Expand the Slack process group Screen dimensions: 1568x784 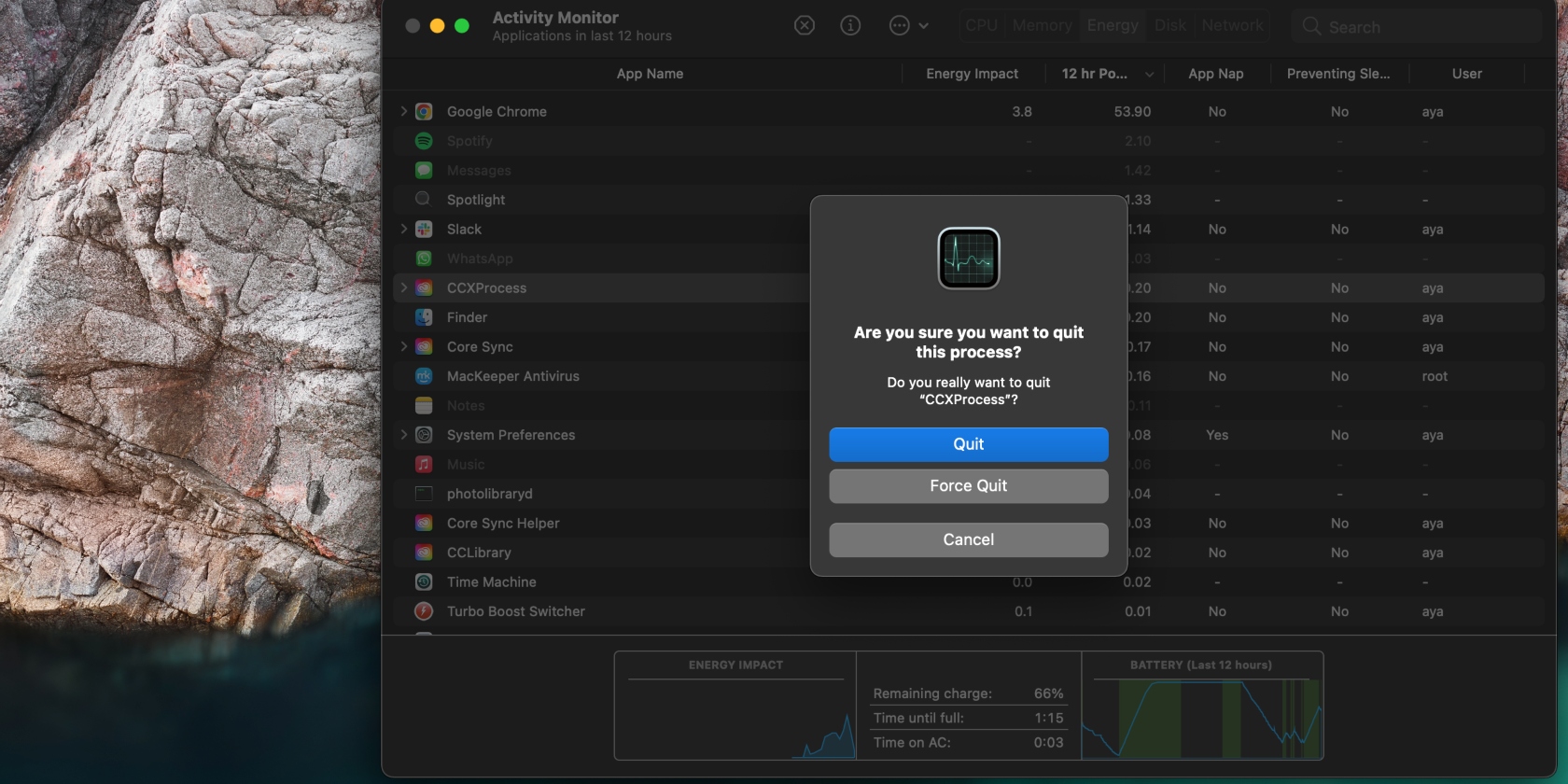(x=403, y=229)
